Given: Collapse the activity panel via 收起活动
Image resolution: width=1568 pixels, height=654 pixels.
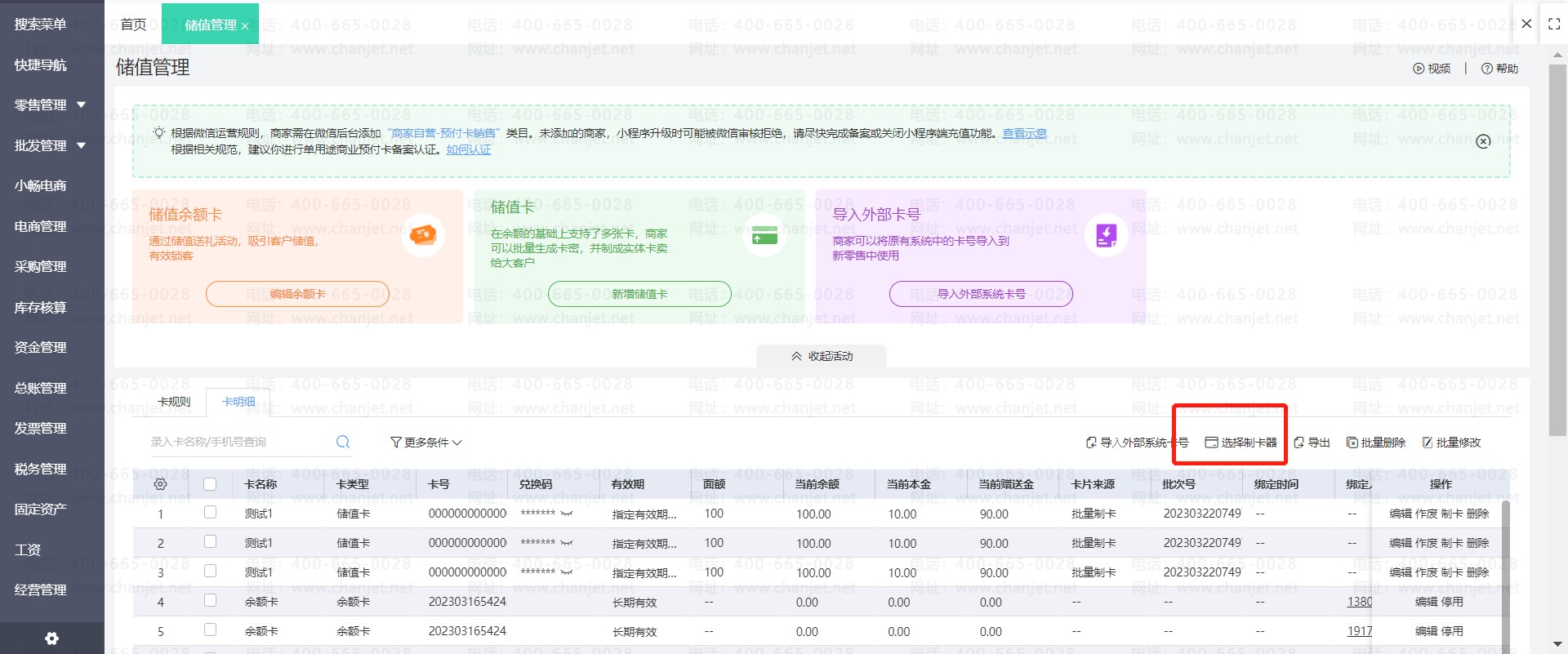Looking at the screenshot, I should click(x=822, y=356).
